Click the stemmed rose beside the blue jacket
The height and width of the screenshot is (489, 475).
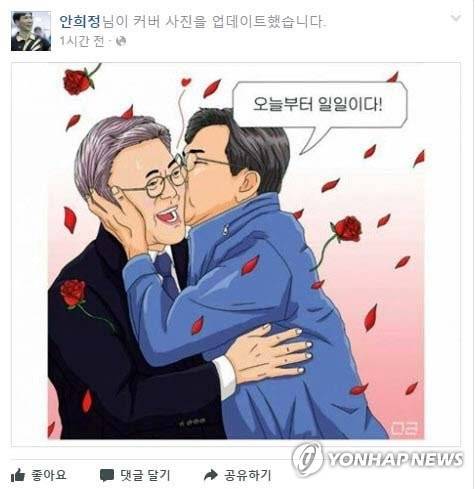point(347,229)
